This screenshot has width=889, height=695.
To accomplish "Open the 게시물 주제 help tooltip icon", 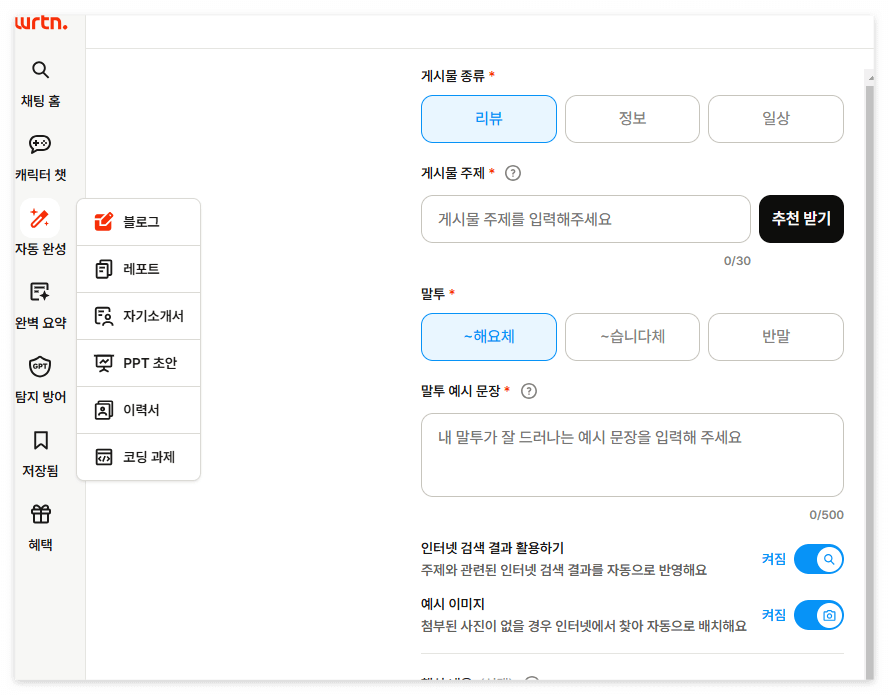I will (x=512, y=173).
